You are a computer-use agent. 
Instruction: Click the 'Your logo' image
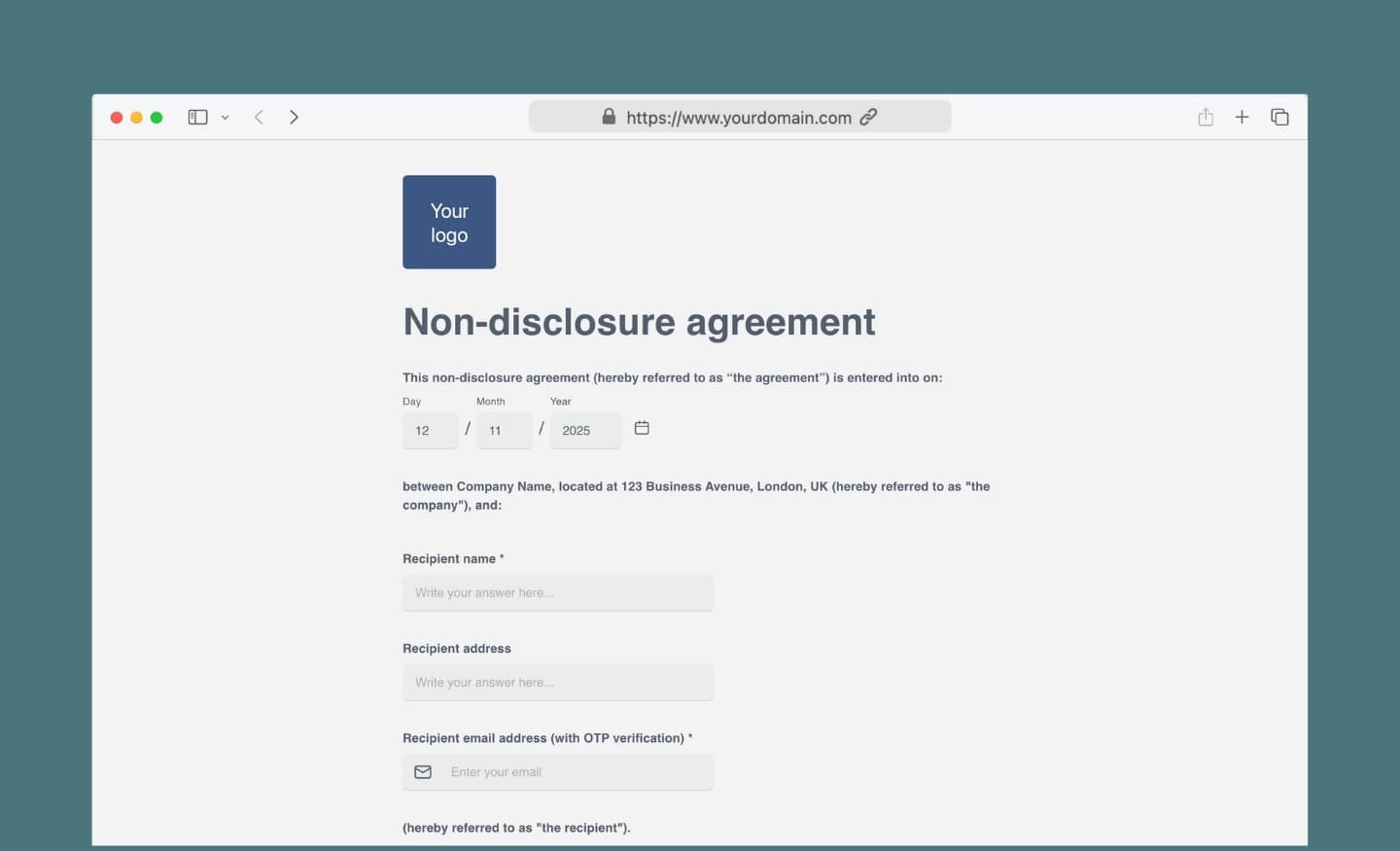coord(449,222)
